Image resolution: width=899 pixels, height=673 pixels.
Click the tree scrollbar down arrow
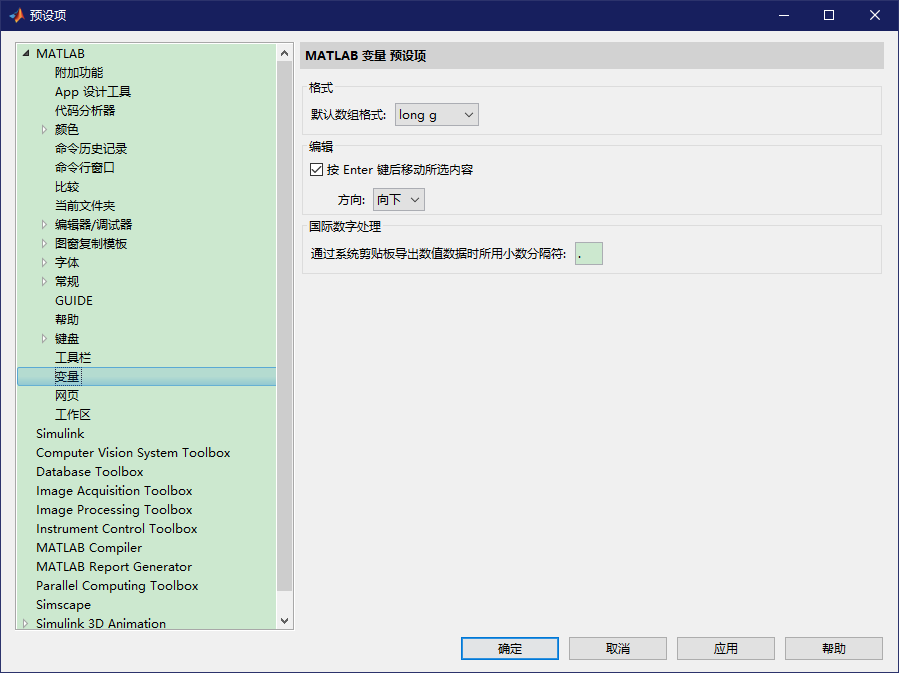pyautogui.click(x=284, y=621)
